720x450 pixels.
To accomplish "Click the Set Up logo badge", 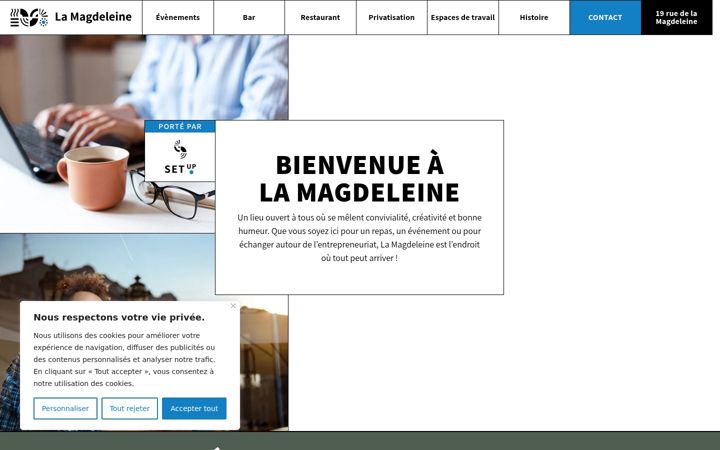I will coord(180,157).
